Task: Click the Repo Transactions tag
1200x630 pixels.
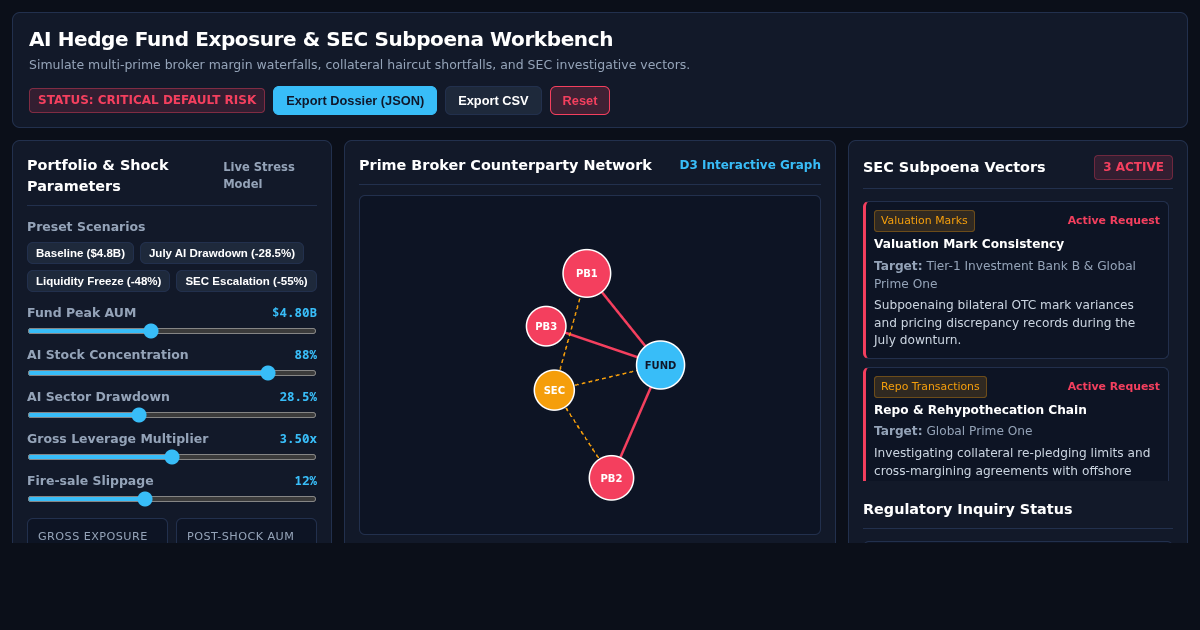Action: pyautogui.click(x=930, y=387)
